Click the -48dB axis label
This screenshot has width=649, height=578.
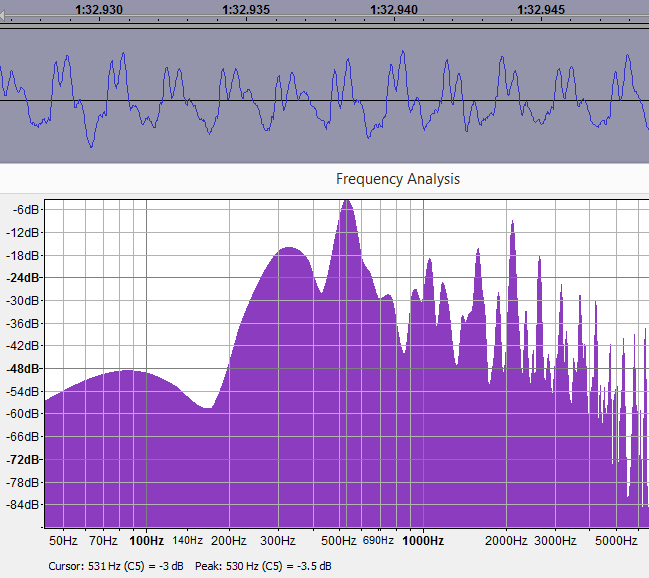[22, 368]
